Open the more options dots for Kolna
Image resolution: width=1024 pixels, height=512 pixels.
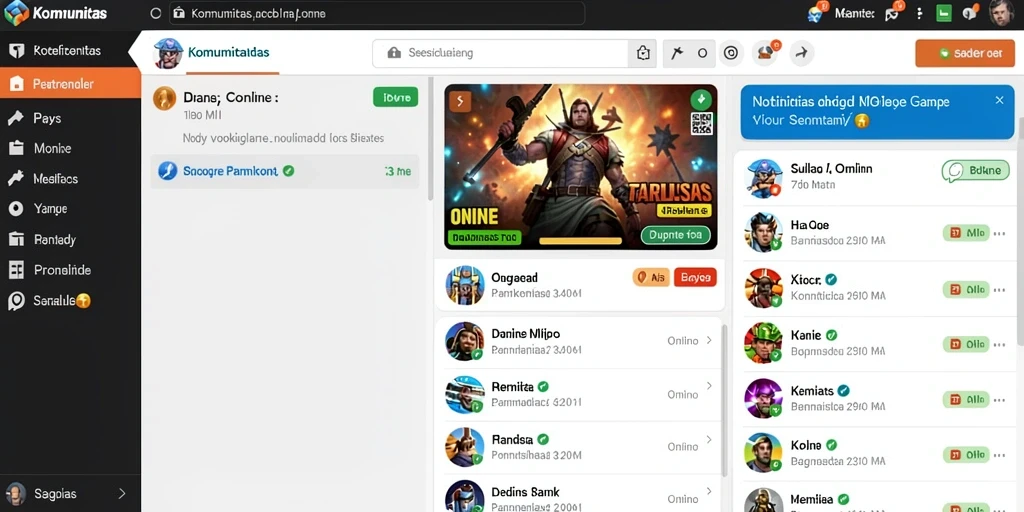coord(1000,455)
